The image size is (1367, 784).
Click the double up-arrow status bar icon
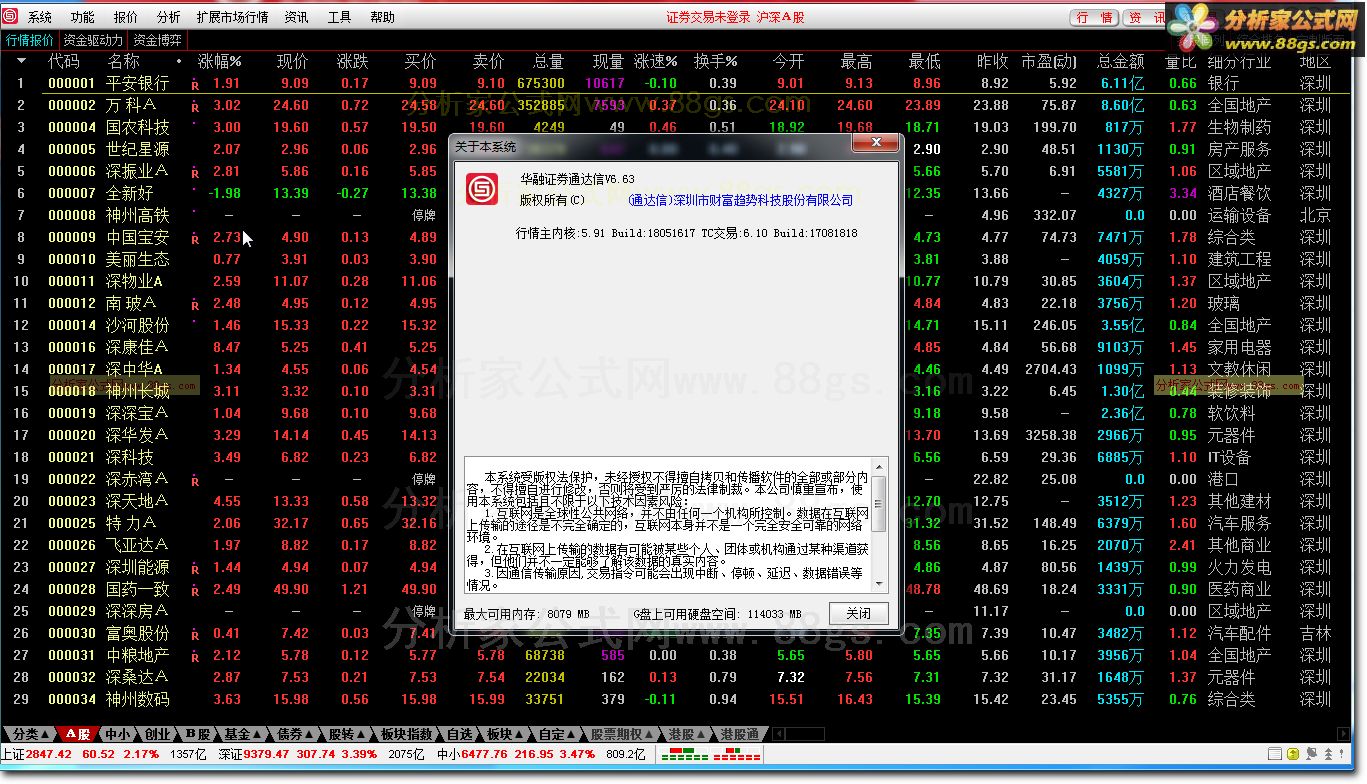[x=1328, y=754]
